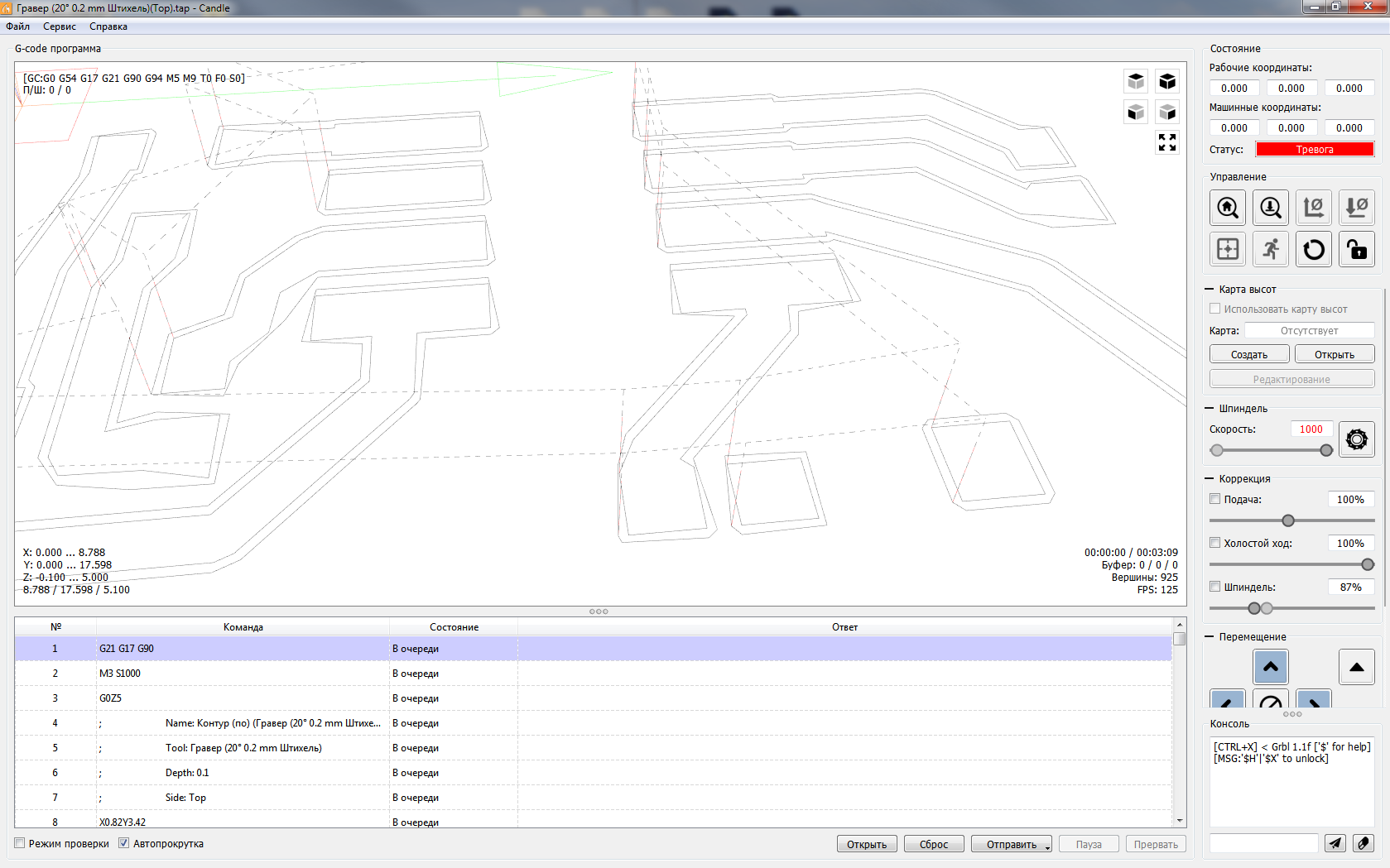Zero the Z axis icon
1390x868 pixels.
tap(1357, 207)
